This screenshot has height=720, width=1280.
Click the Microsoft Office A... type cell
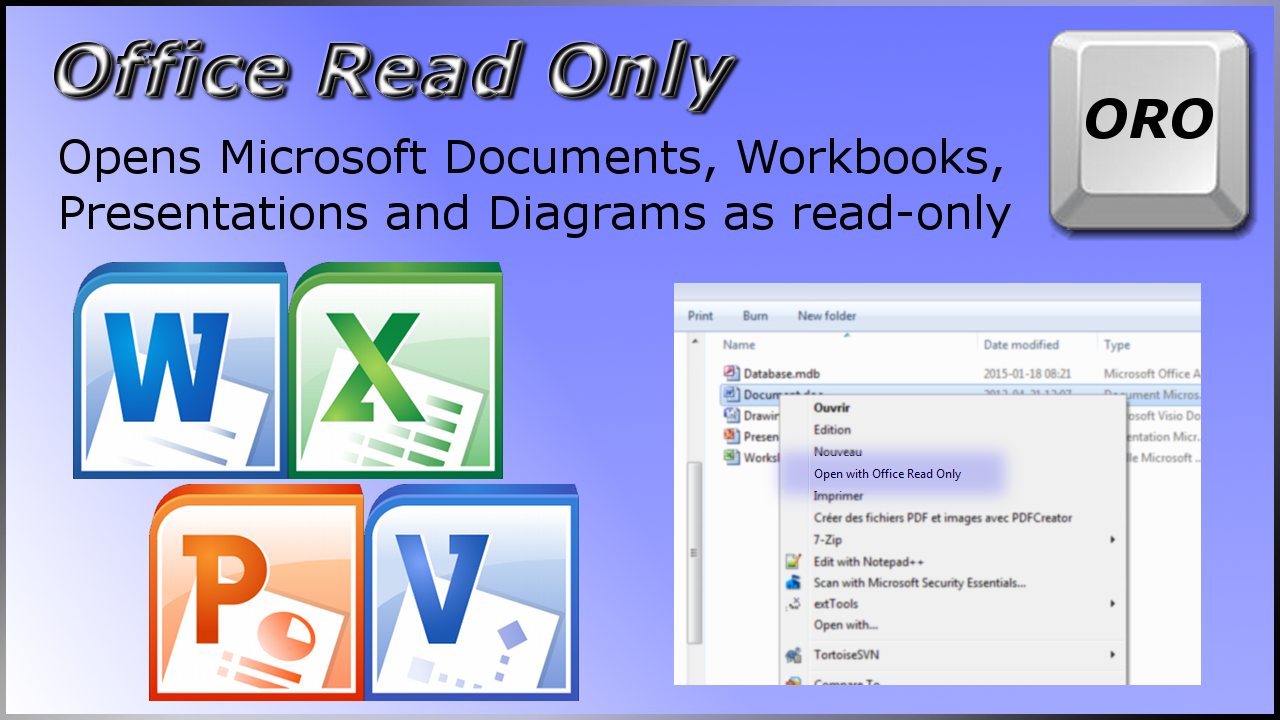pyautogui.click(x=1152, y=374)
